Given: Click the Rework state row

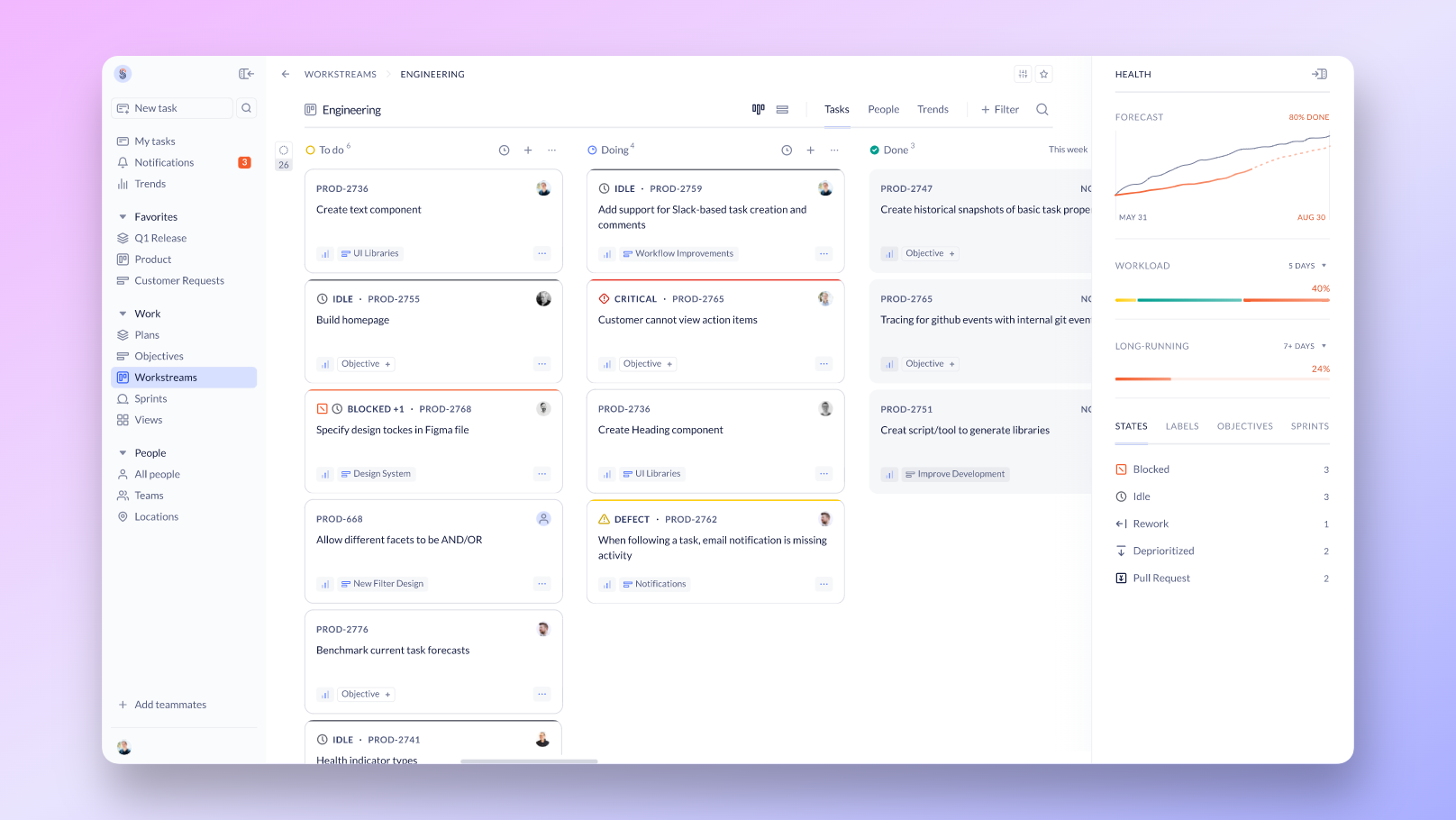Looking at the screenshot, I should (x=1223, y=524).
